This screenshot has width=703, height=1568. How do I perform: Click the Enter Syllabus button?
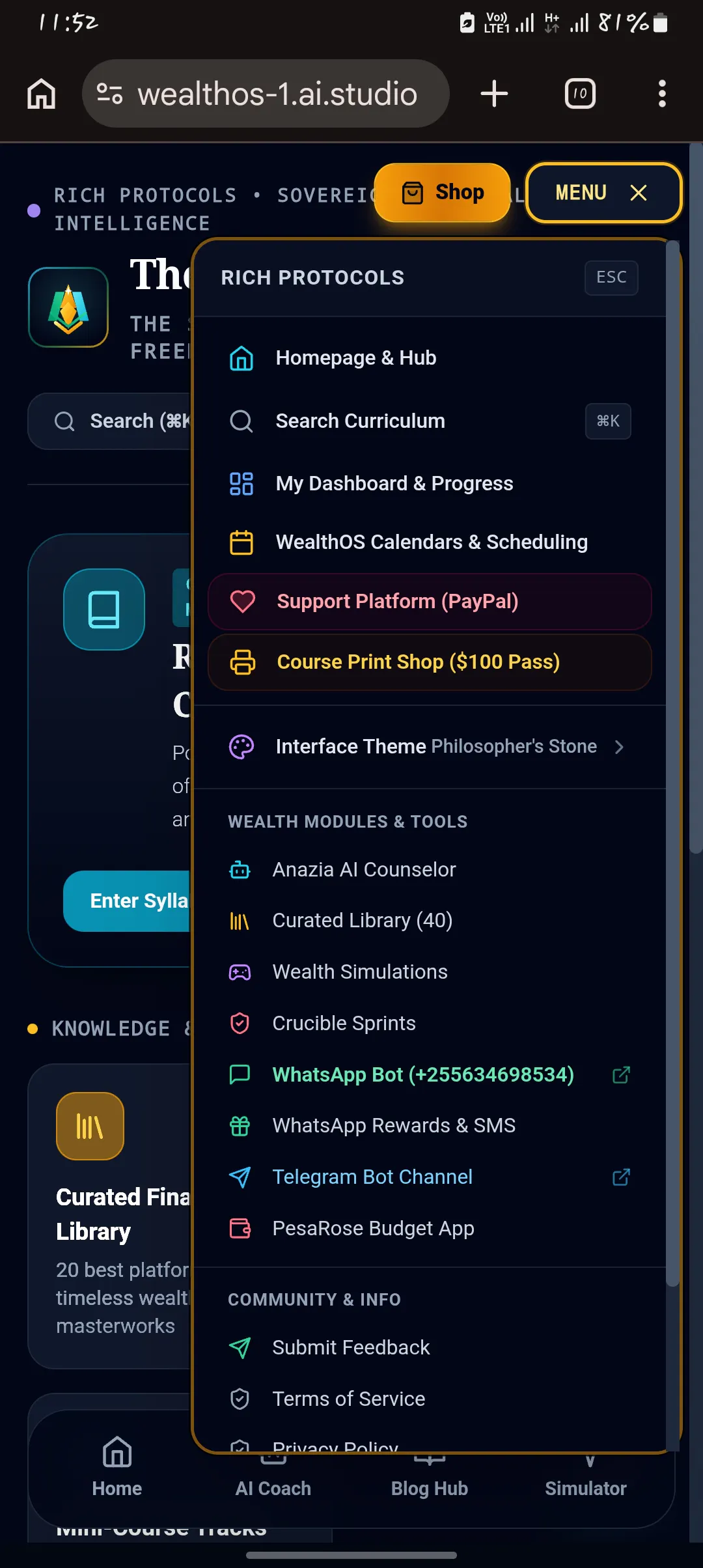pyautogui.click(x=127, y=901)
